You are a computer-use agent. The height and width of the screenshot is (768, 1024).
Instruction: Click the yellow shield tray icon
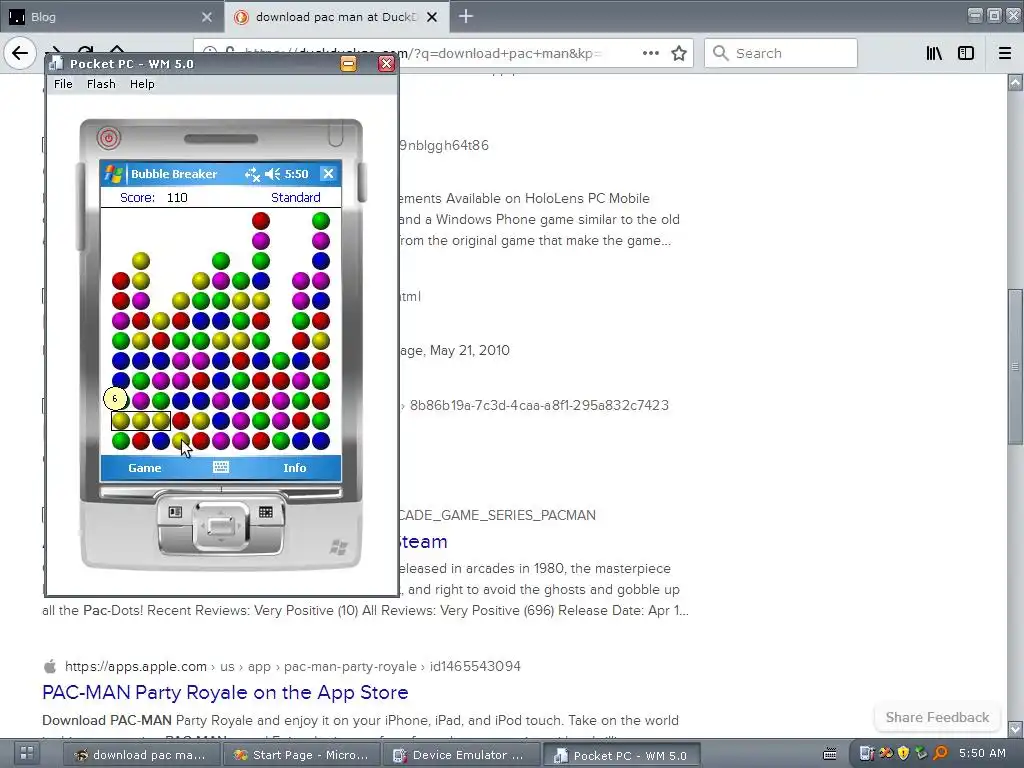[x=903, y=753]
